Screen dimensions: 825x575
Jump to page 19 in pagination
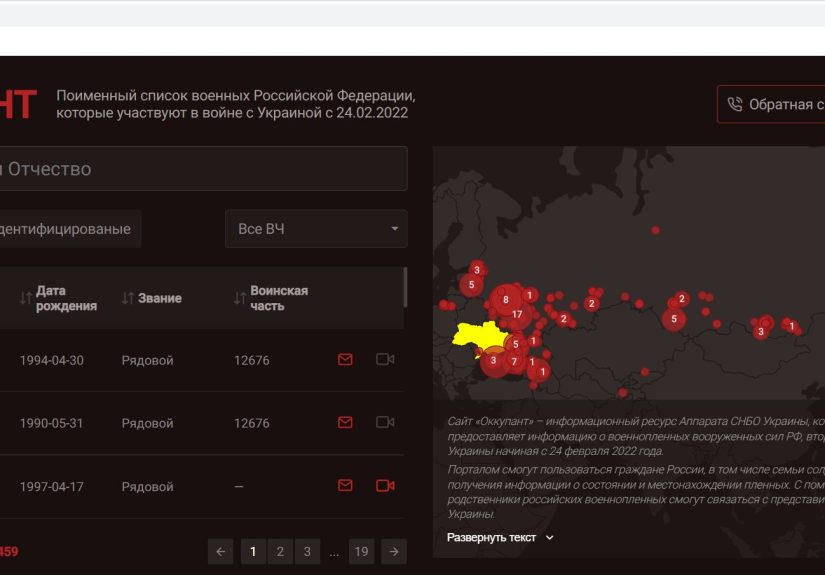[361, 551]
